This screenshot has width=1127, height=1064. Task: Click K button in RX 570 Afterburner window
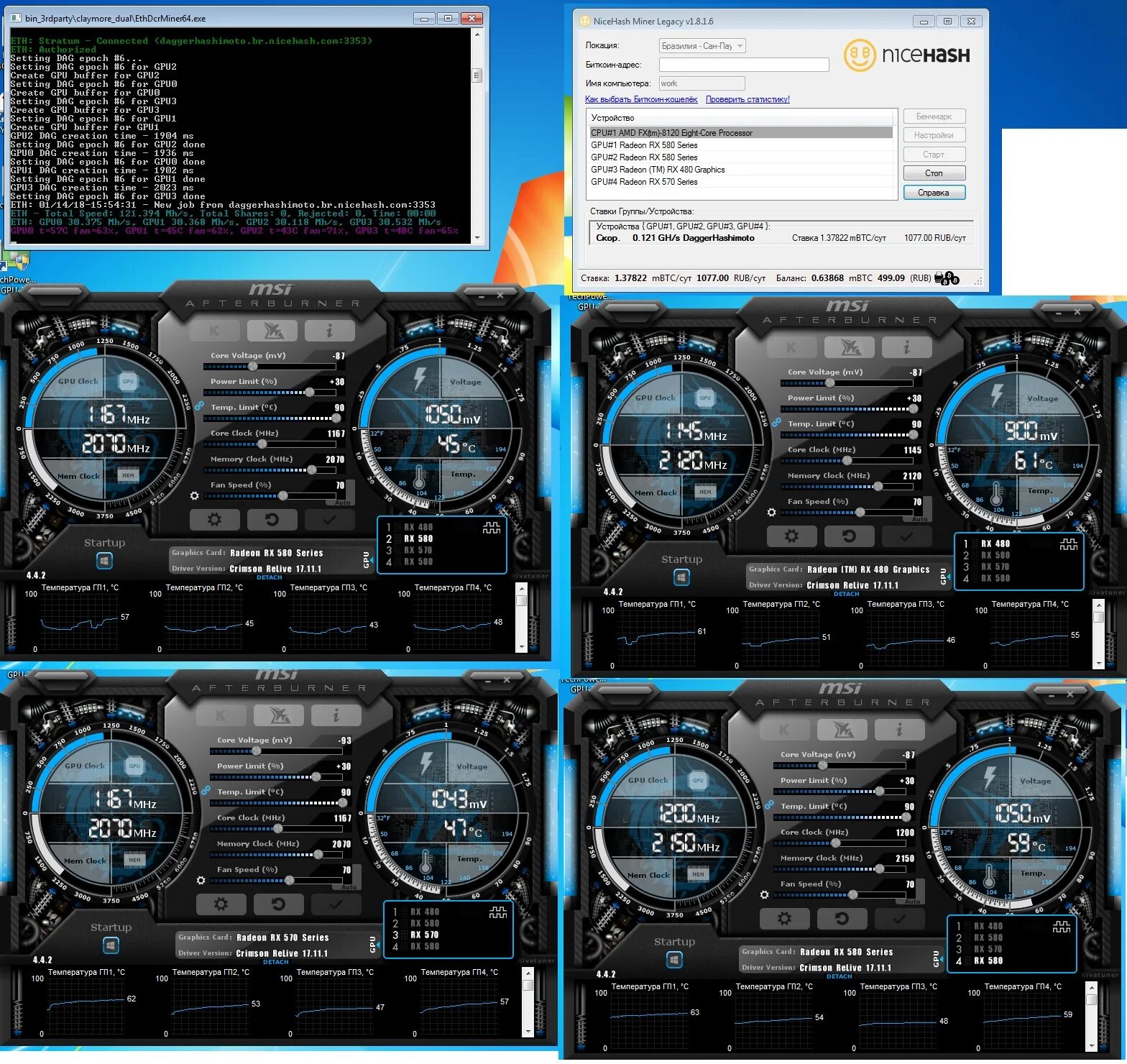[221, 715]
